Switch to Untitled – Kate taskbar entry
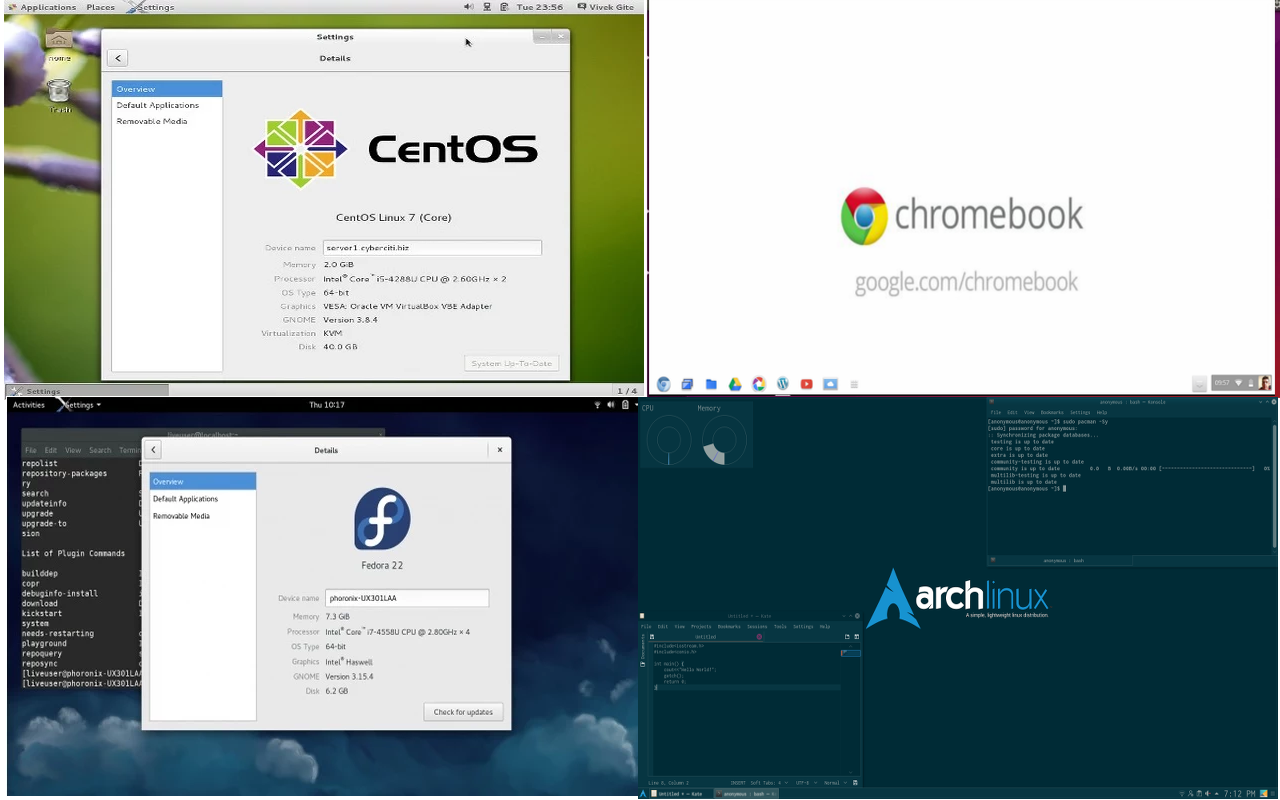 (682, 794)
